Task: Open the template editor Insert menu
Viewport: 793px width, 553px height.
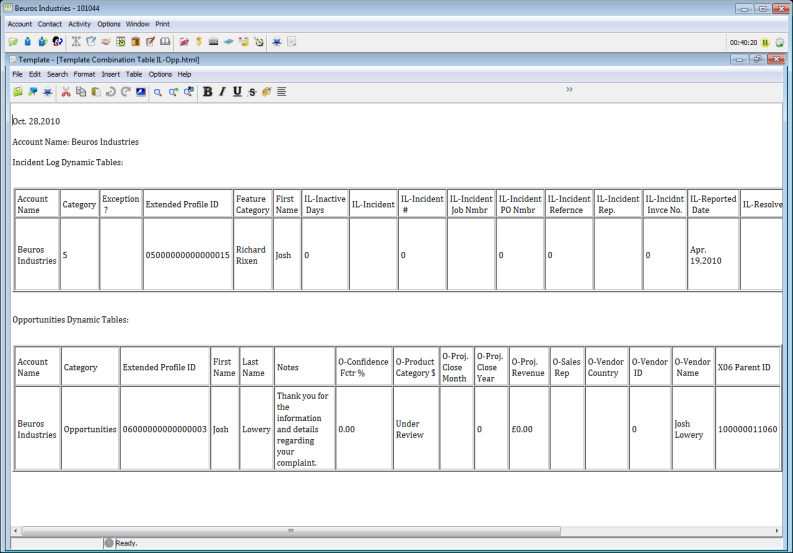Action: tap(111, 74)
